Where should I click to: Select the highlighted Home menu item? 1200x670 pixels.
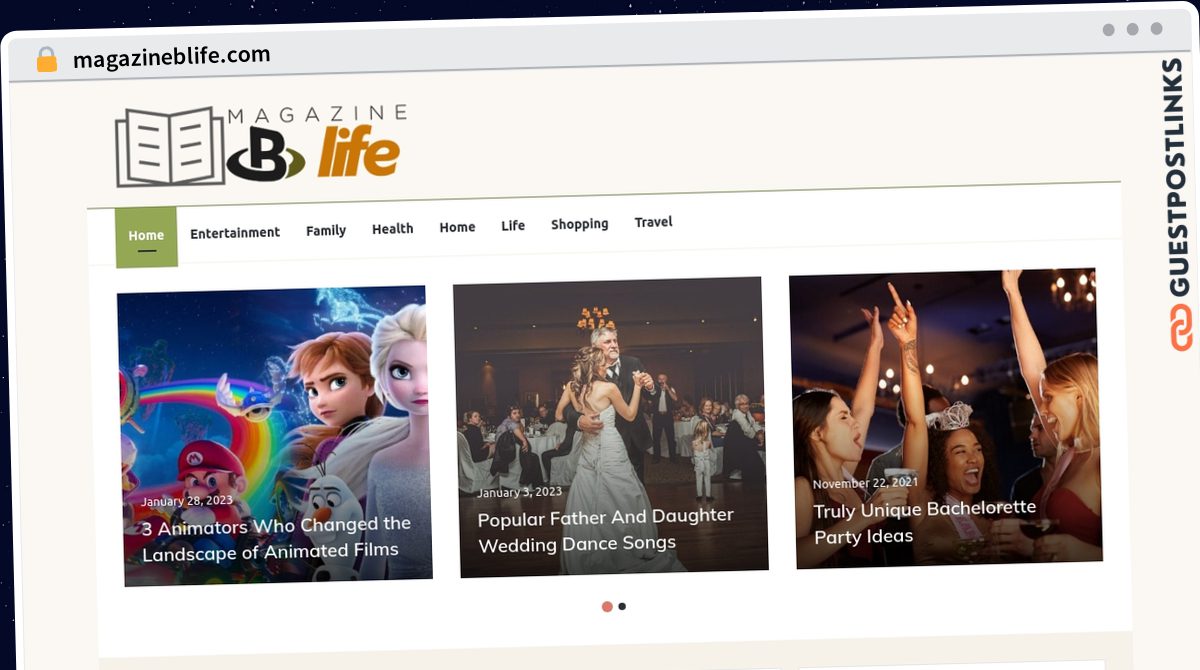tap(146, 237)
